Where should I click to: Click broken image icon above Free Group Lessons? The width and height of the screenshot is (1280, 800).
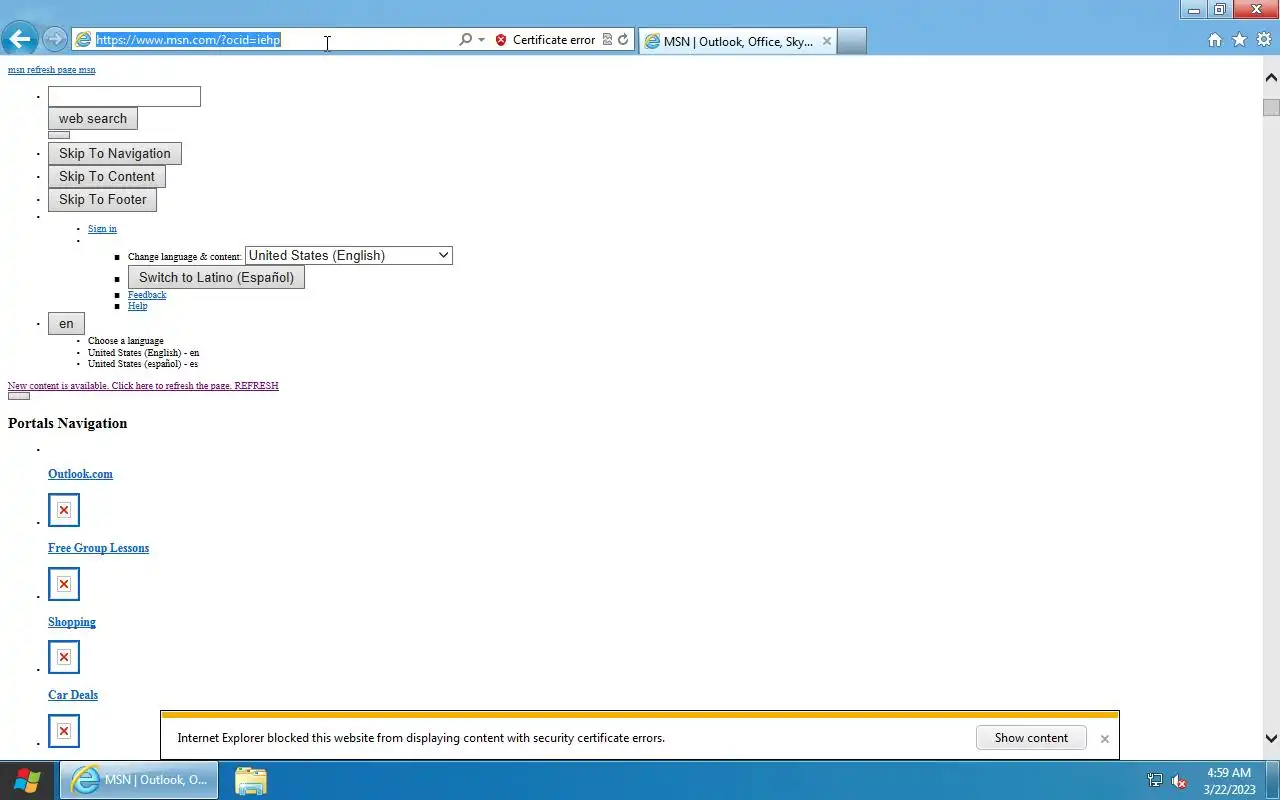click(x=64, y=510)
